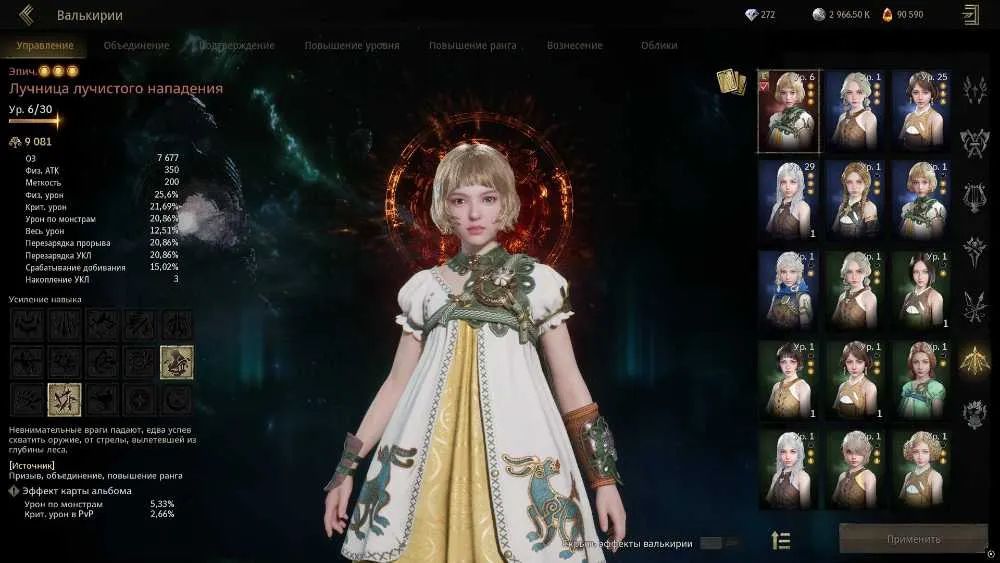Select the dagger emblem class filter icon
Image resolution: width=1000 pixels, height=563 pixels.
(x=974, y=251)
